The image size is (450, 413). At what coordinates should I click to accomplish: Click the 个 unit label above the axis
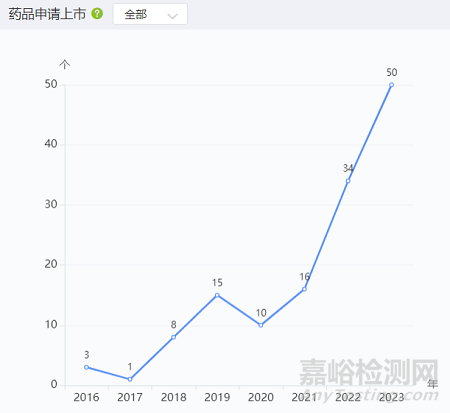[x=65, y=64]
